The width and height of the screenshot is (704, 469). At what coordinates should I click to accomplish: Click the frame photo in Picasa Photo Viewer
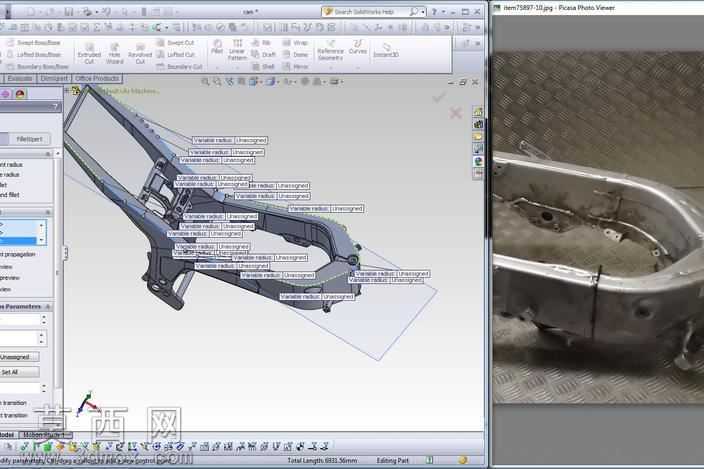(x=598, y=227)
